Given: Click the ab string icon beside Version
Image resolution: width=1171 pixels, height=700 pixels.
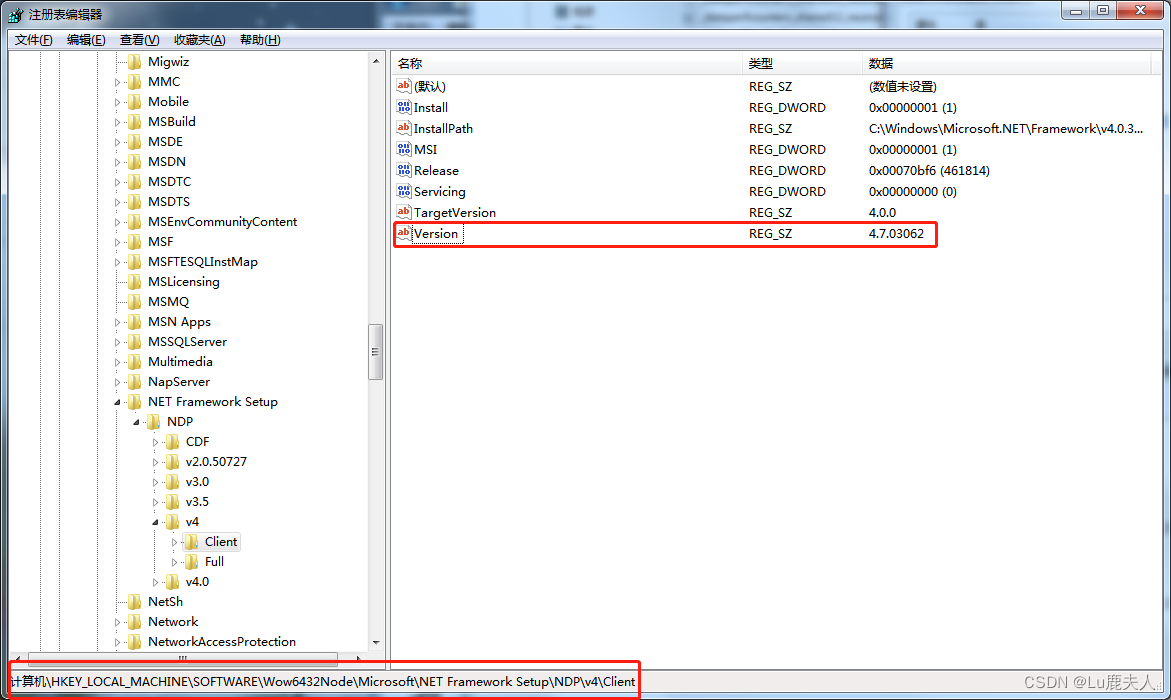Looking at the screenshot, I should (x=404, y=233).
